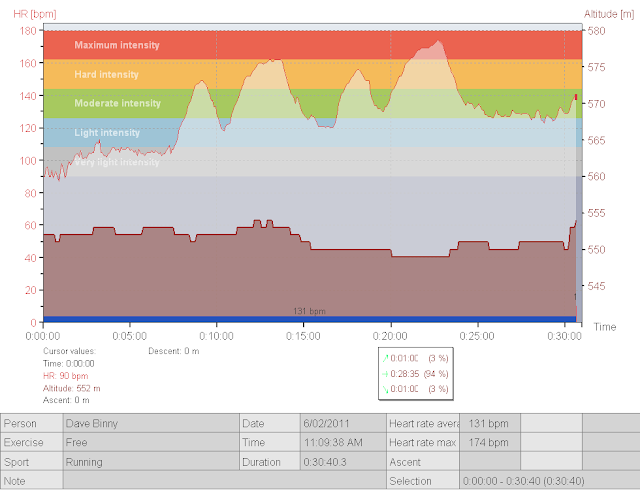Viewport: 640px width, 490px height.
Task: Click the flat terrain arrow icon in legend
Action: (x=385, y=374)
